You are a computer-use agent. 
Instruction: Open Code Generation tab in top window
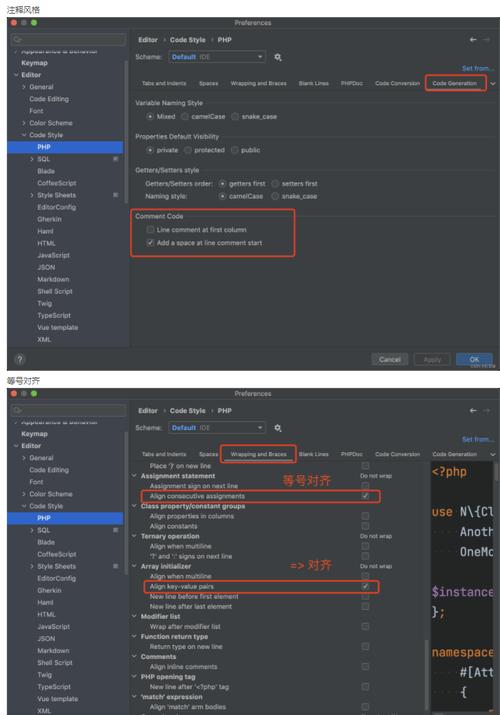click(x=454, y=83)
